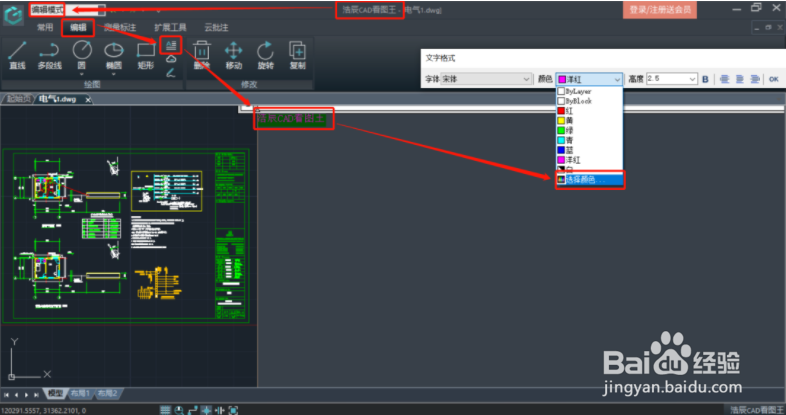Viewport: 786px width, 415px height.
Task: Align text center in text format bar
Action: click(x=739, y=79)
